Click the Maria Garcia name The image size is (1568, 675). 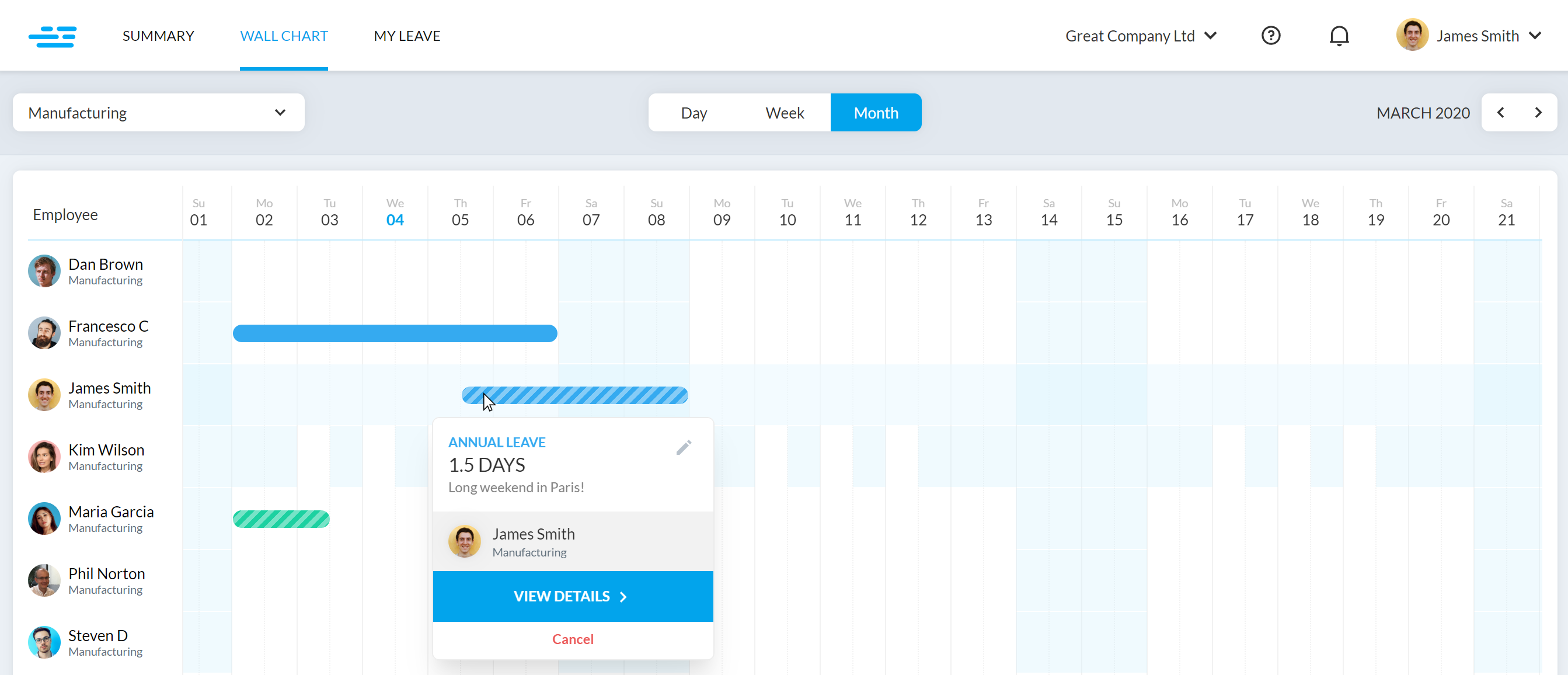click(111, 512)
